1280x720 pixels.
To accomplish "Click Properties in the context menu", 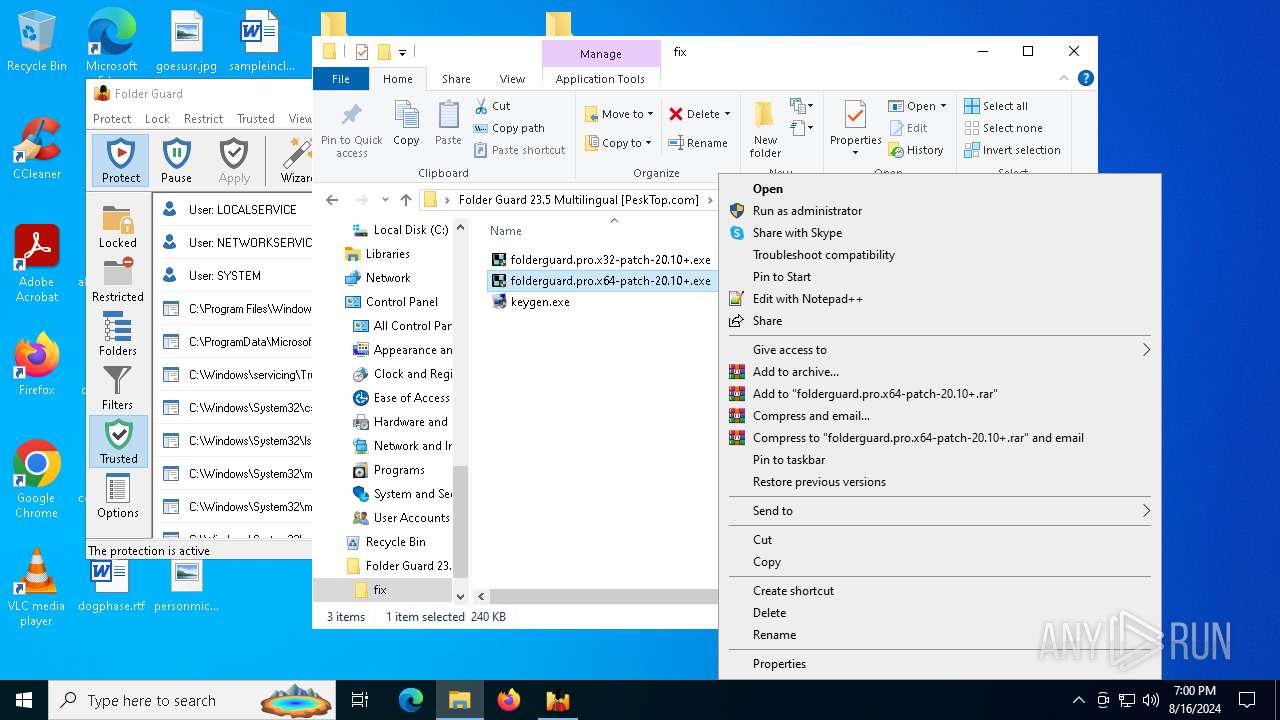I will click(x=779, y=664).
